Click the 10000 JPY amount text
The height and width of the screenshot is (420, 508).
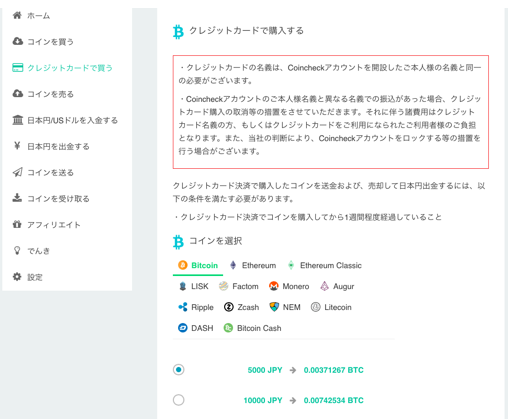(263, 400)
